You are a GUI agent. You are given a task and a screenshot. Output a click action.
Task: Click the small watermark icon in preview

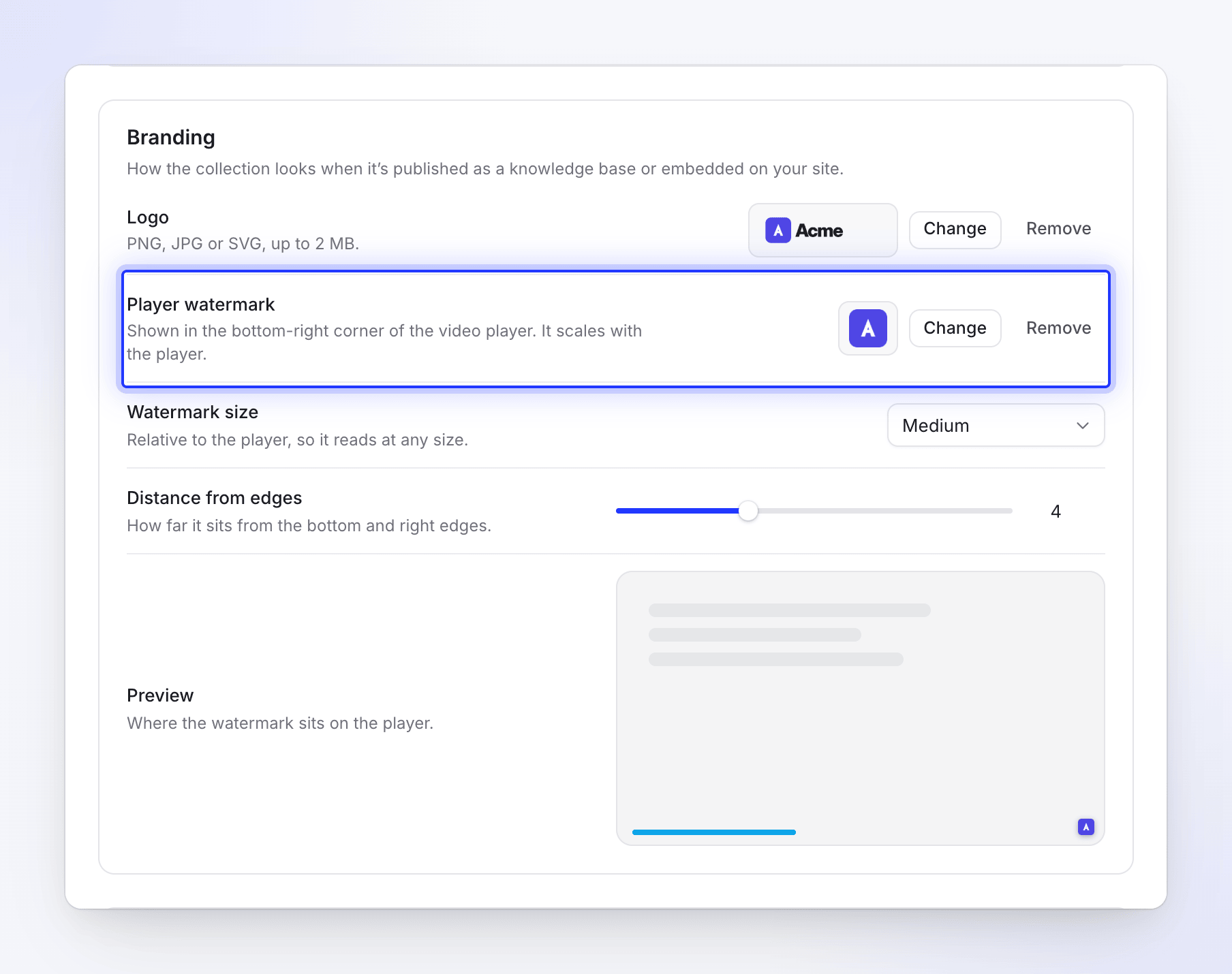click(1085, 827)
